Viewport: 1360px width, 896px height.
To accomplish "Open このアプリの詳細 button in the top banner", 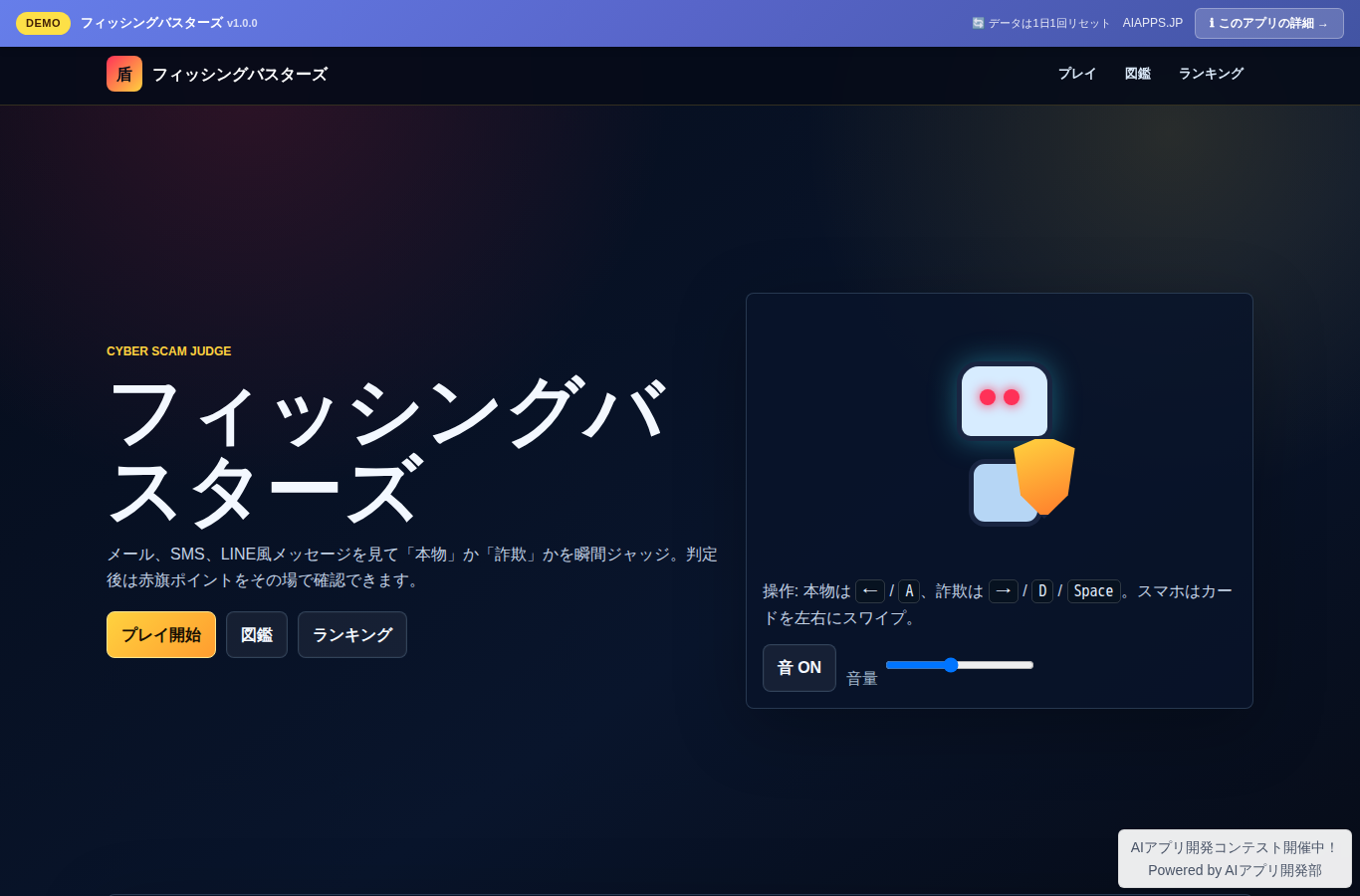I will 1268,23.
